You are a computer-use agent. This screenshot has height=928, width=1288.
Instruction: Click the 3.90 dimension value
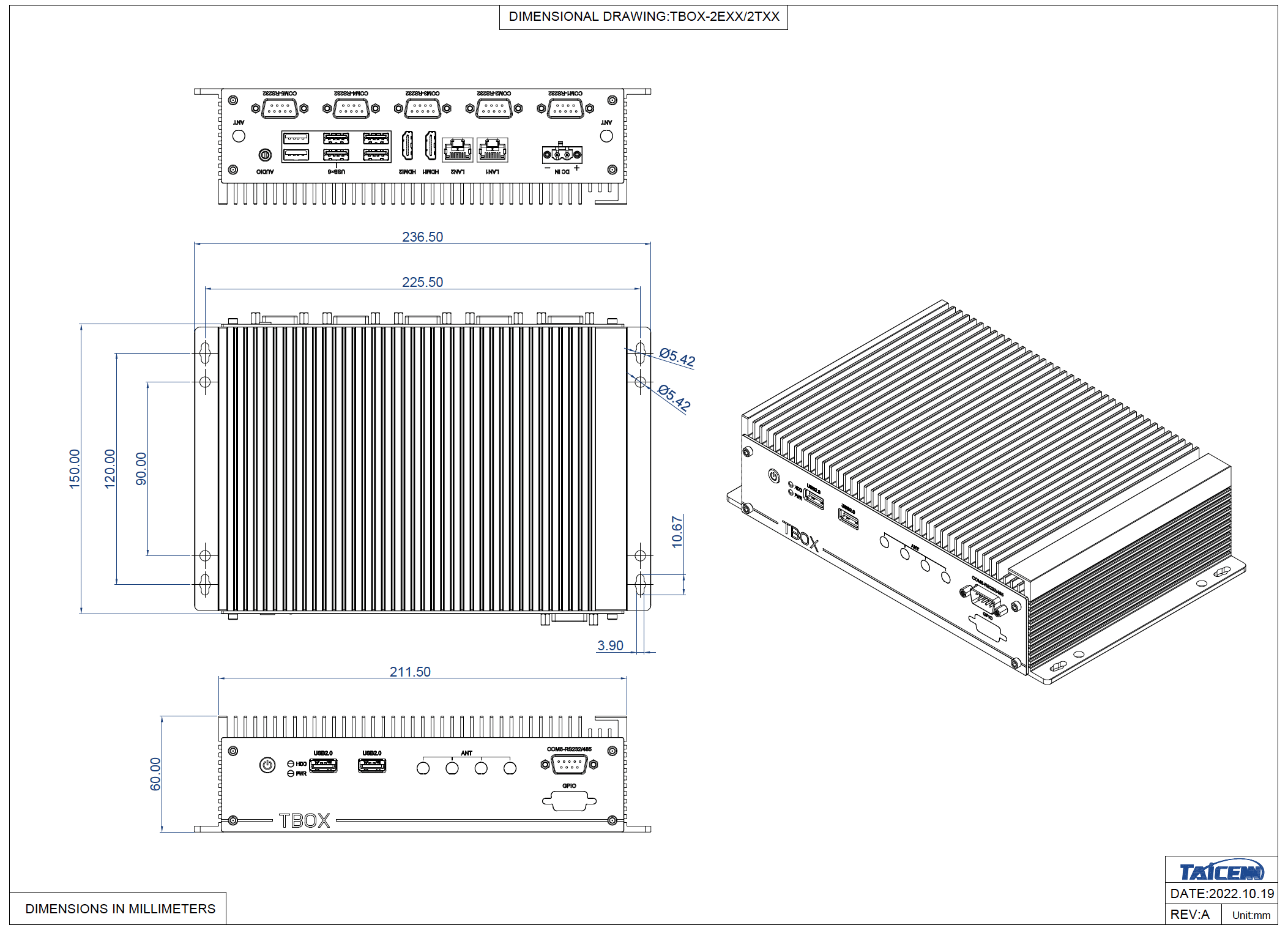click(610, 645)
